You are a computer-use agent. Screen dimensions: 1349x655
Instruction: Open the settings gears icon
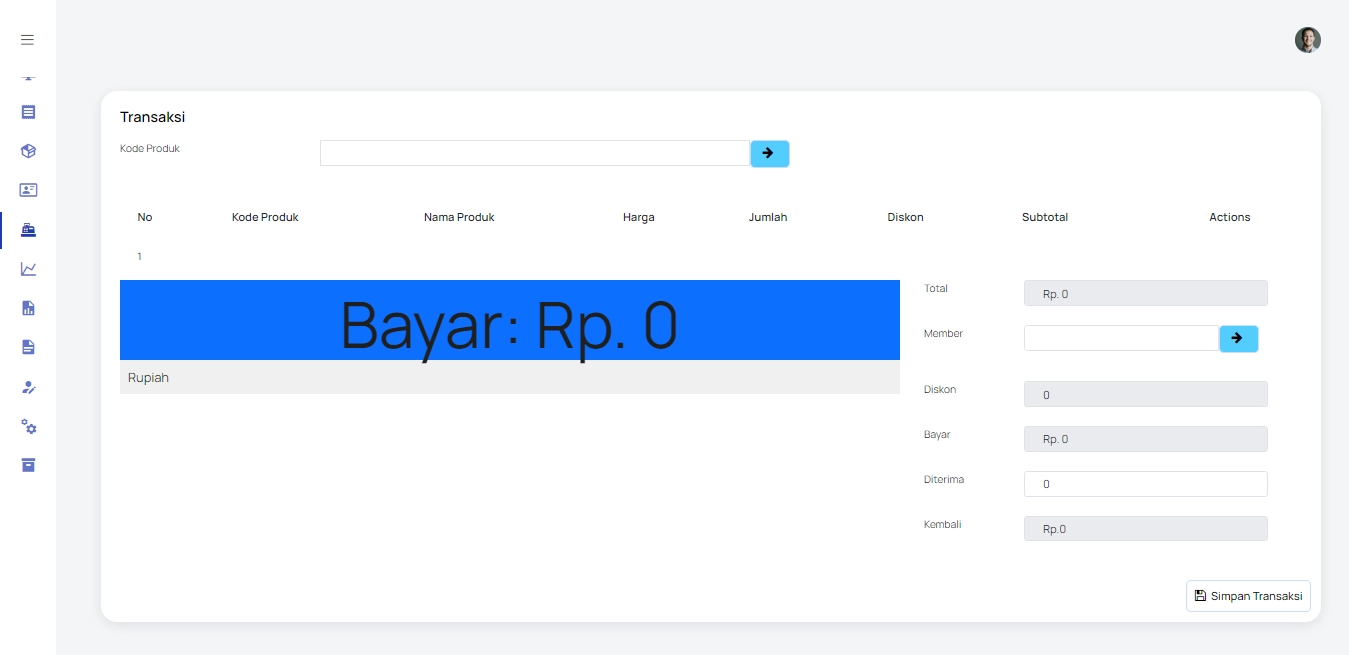[28, 427]
